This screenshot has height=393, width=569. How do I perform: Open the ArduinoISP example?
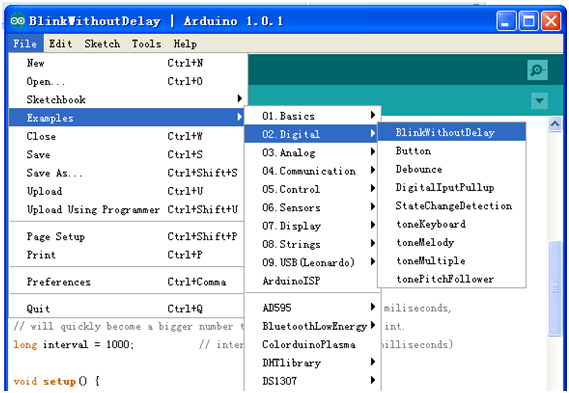click(312, 281)
